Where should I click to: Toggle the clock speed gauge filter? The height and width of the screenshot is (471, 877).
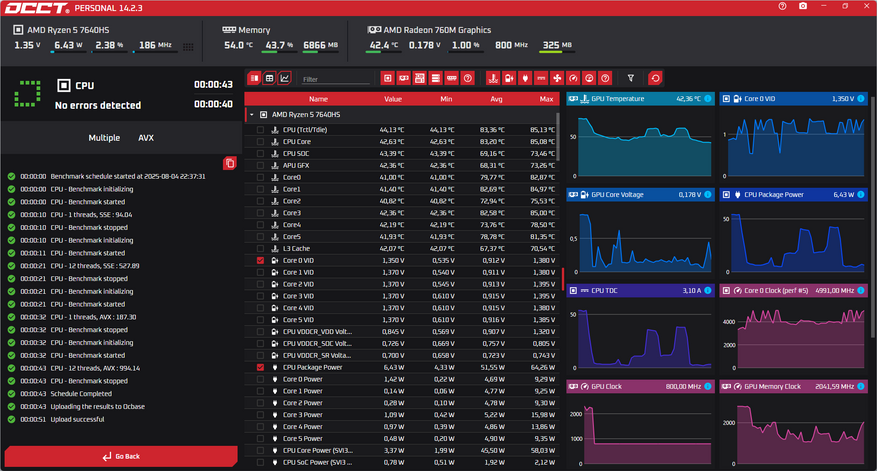pos(573,78)
